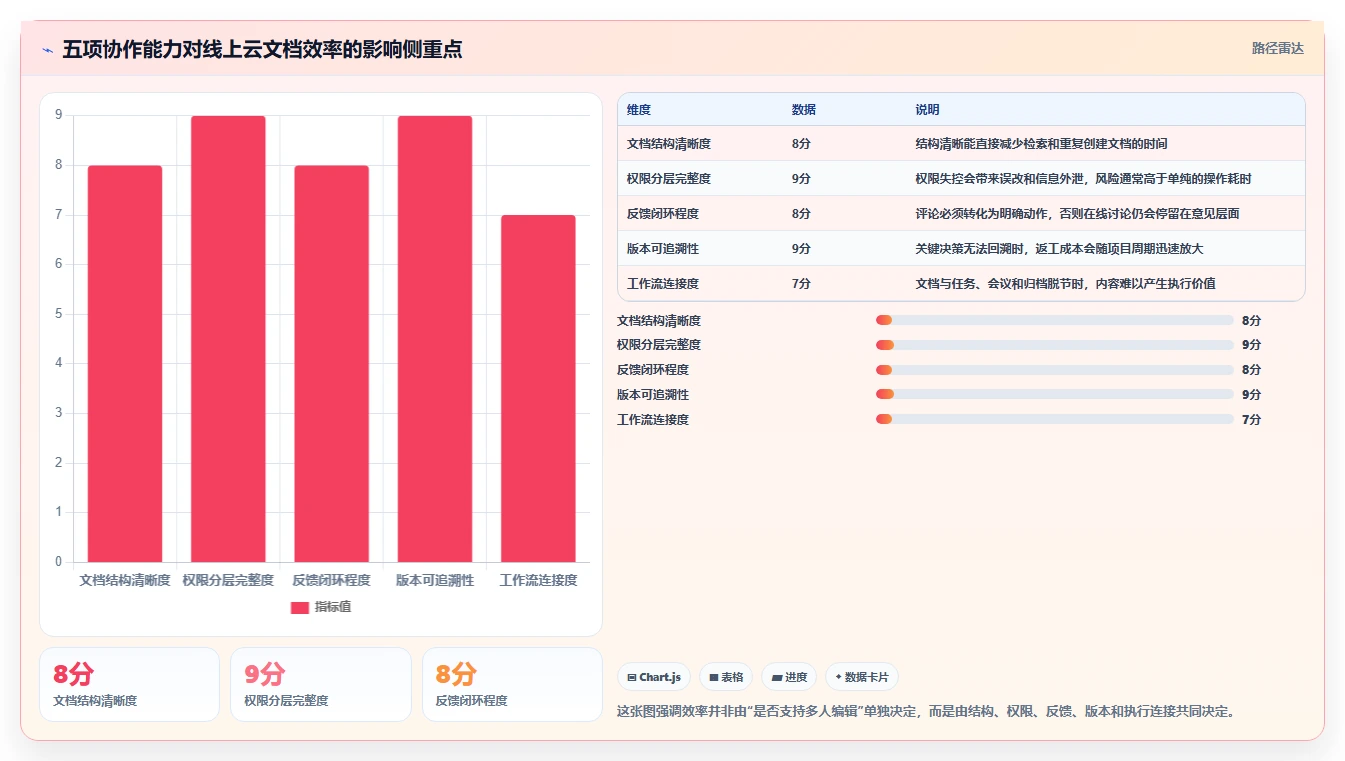Open the 8分 反馈闭环程度 data card
This screenshot has height=761, width=1345.
coord(512,684)
